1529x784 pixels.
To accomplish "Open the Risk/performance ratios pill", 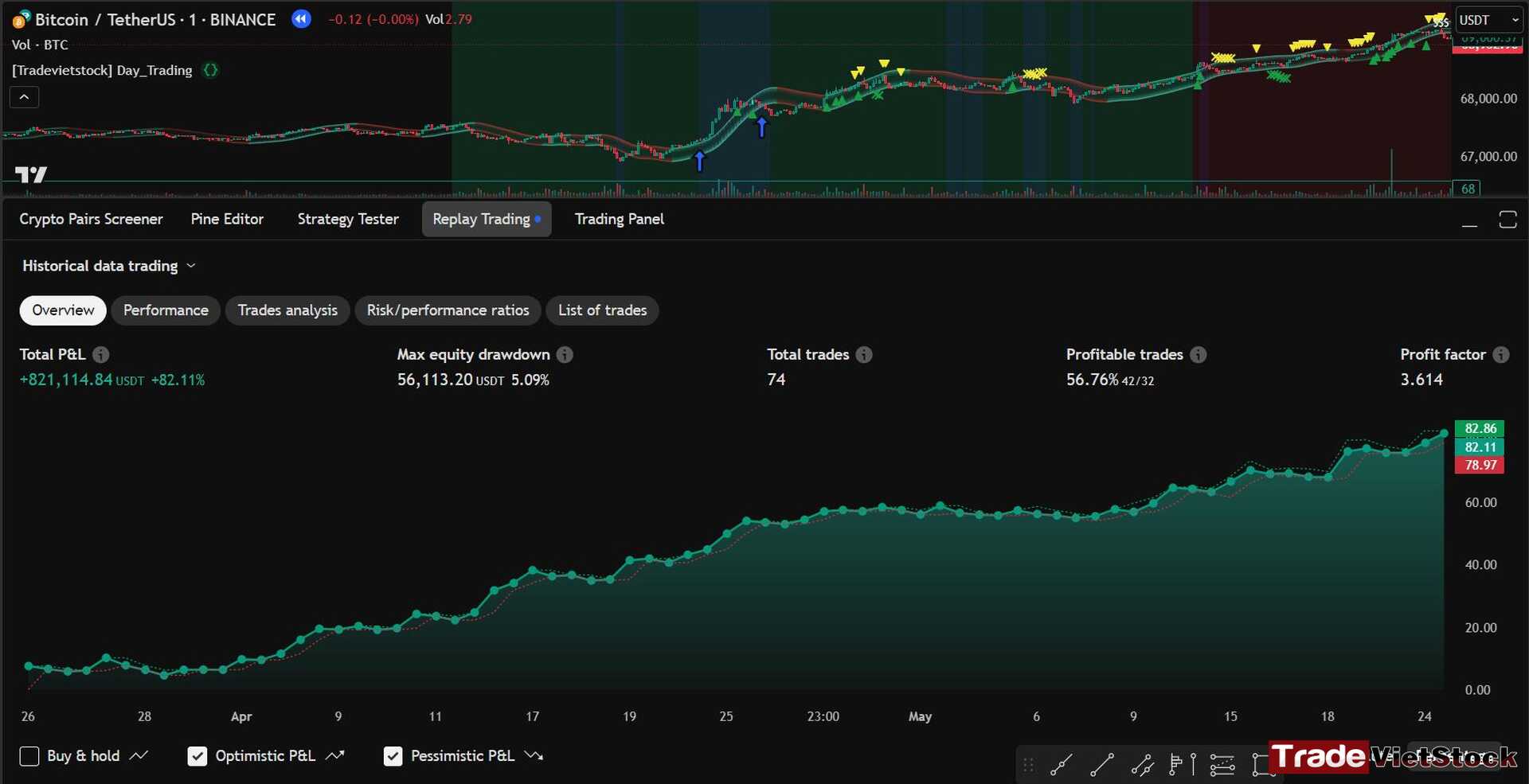I will 448,310.
